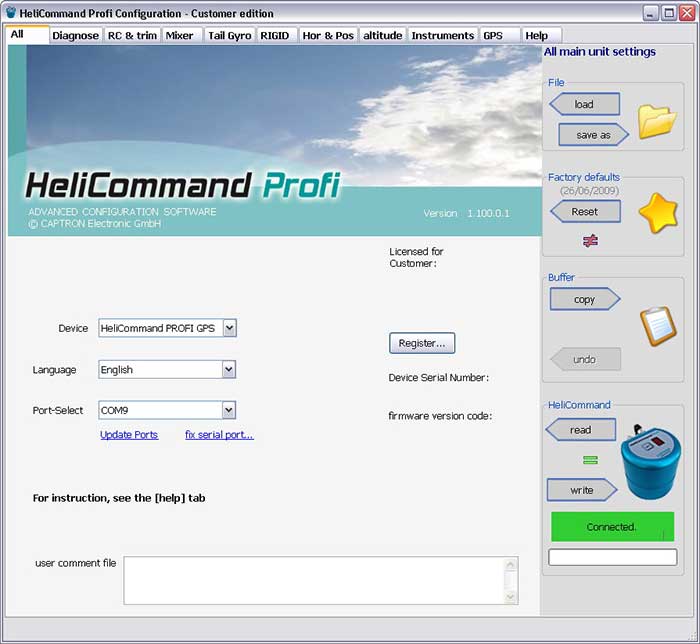
Task: Click the blue HeliCommand device image
Action: point(651,462)
